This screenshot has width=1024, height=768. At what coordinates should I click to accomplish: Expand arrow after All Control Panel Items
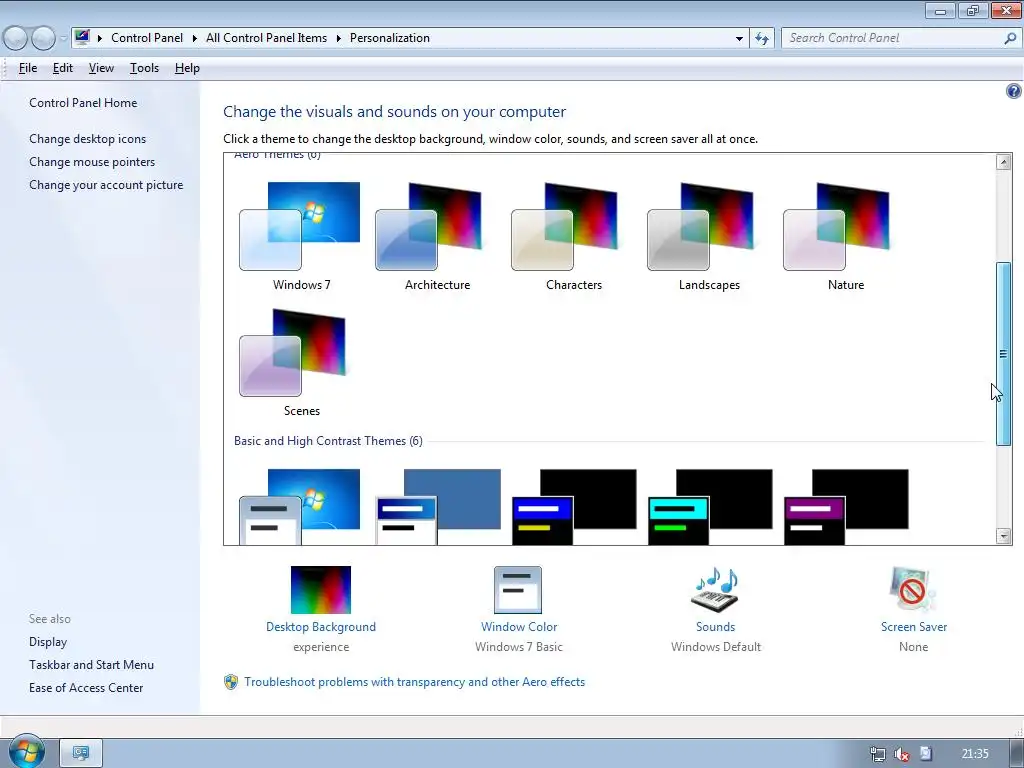coord(338,38)
